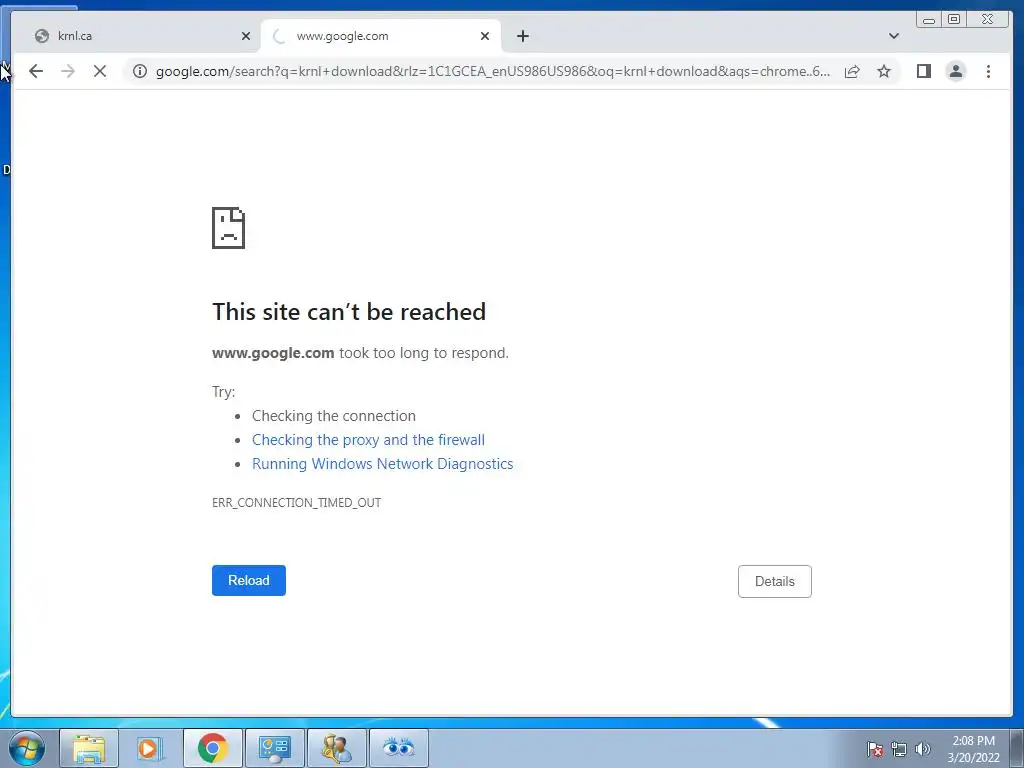Launch Windows Media Player from taskbar

click(x=151, y=748)
